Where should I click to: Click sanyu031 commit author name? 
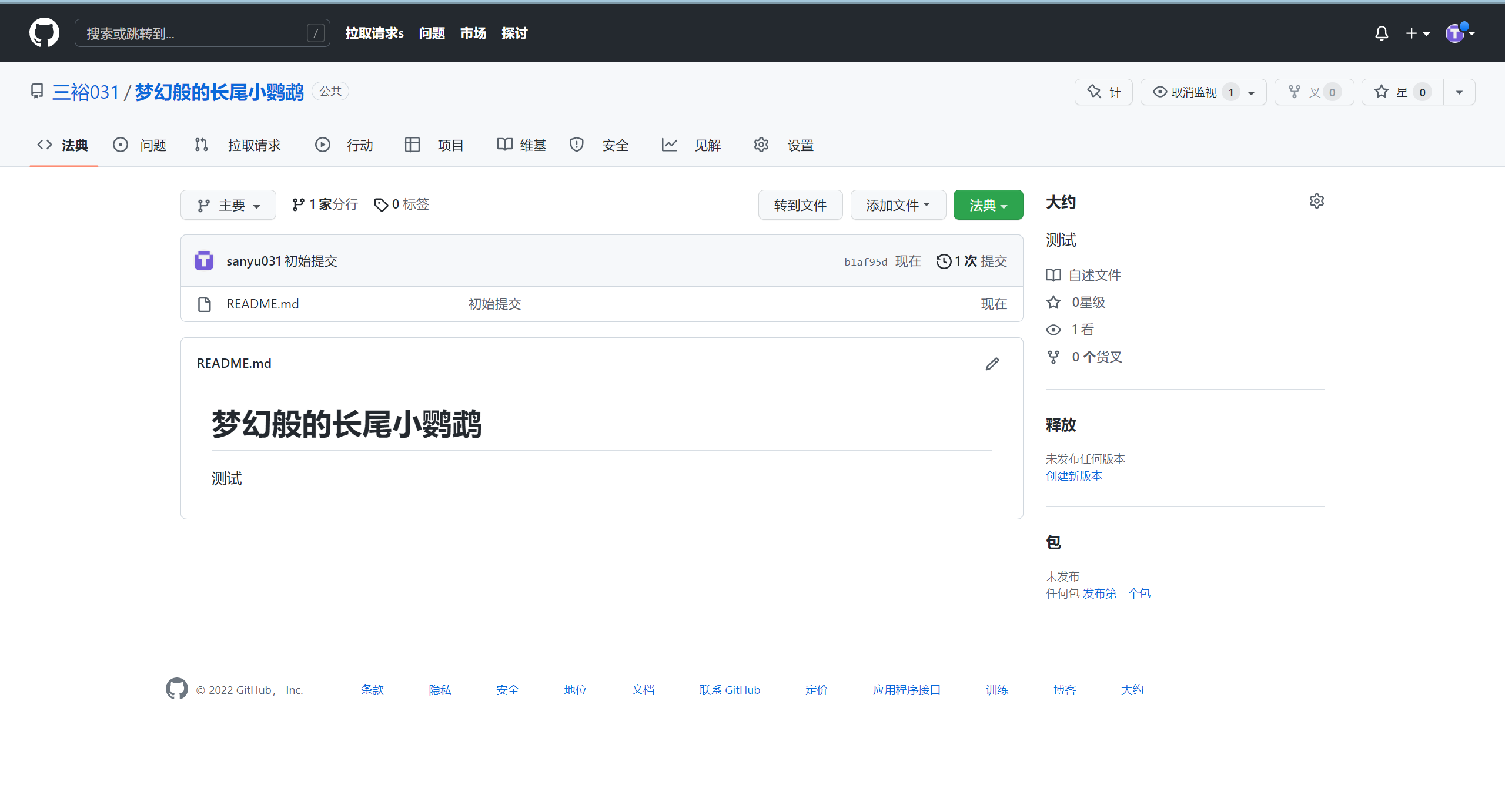pos(254,261)
